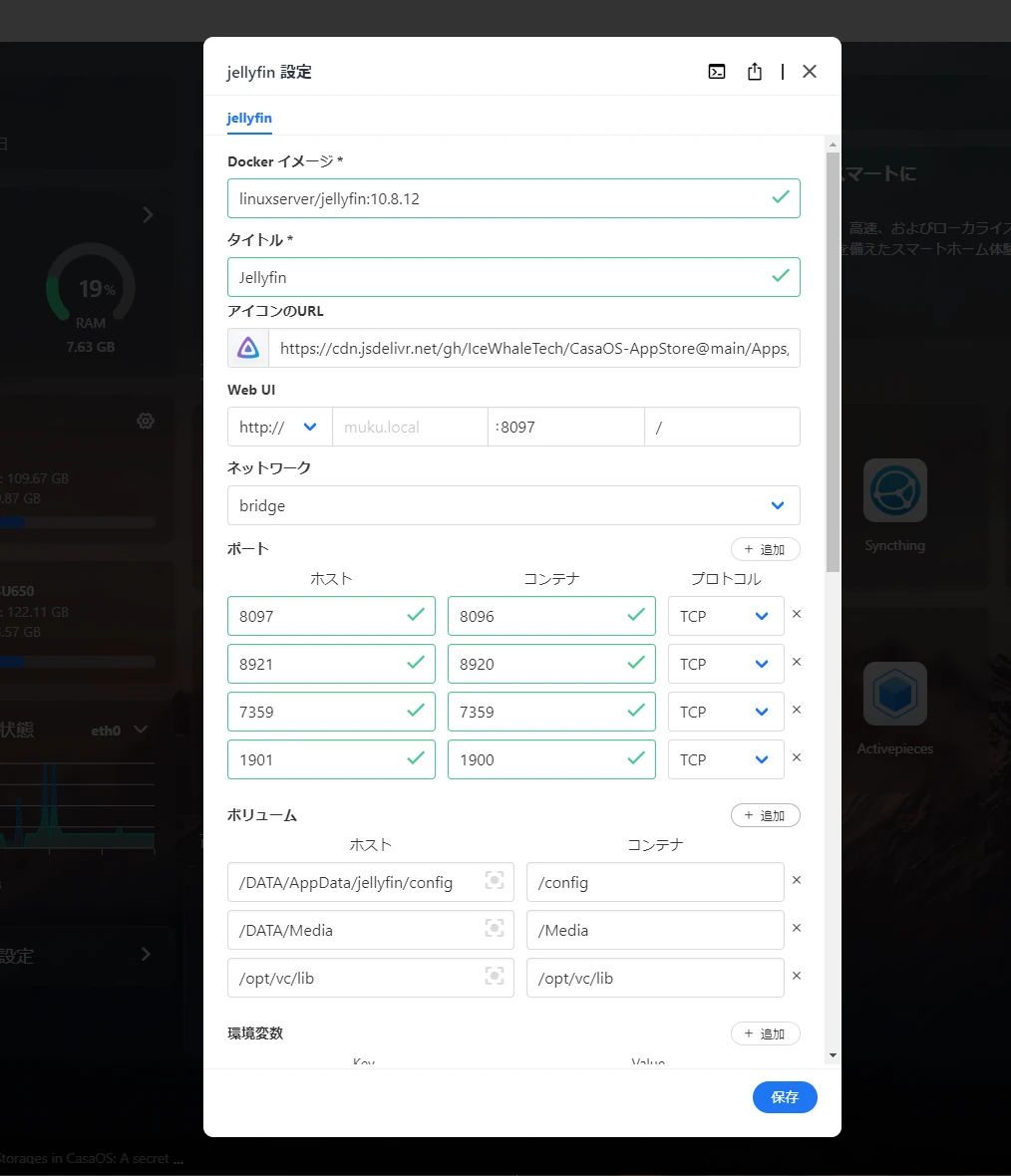The width and height of the screenshot is (1011, 1176).
Task: Edit the Docker image field
Action: (513, 198)
